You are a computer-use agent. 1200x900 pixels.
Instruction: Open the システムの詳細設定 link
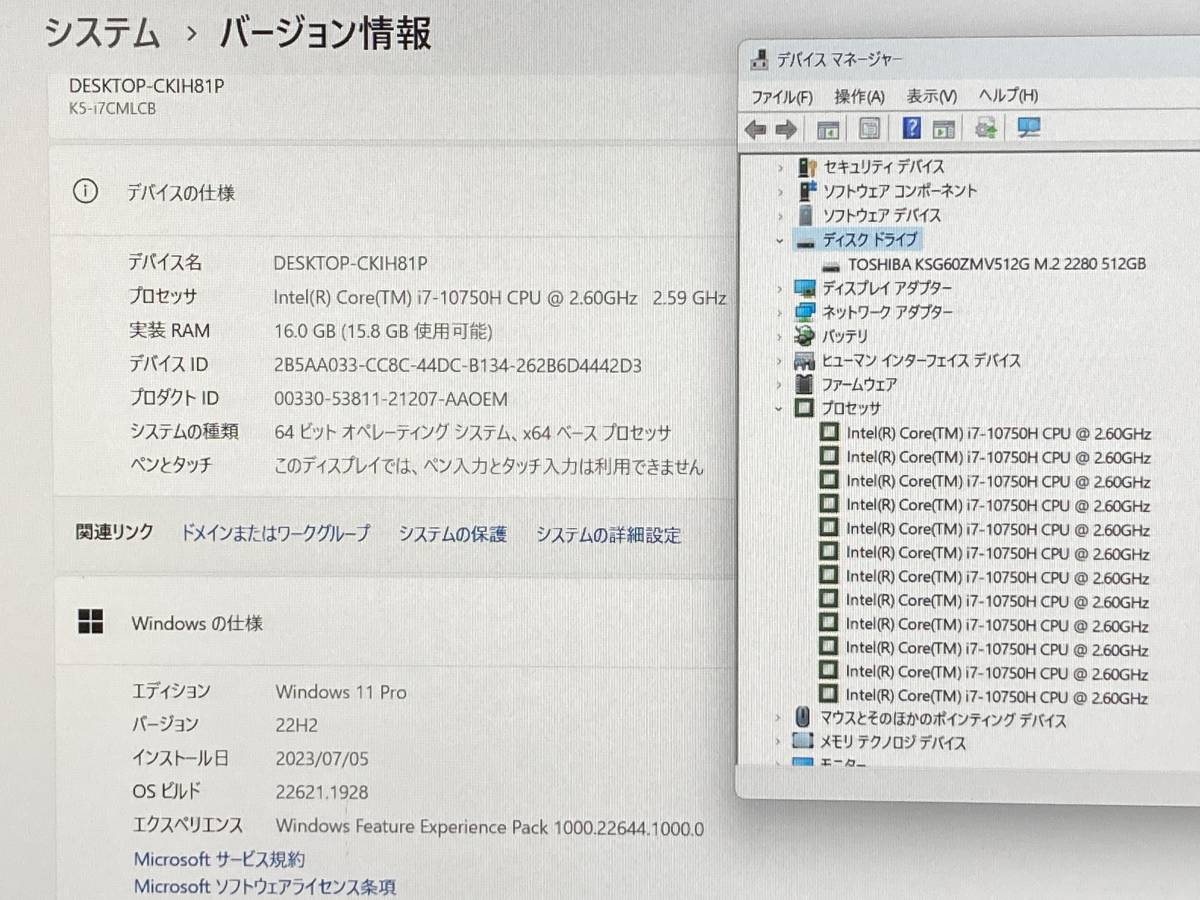click(609, 535)
